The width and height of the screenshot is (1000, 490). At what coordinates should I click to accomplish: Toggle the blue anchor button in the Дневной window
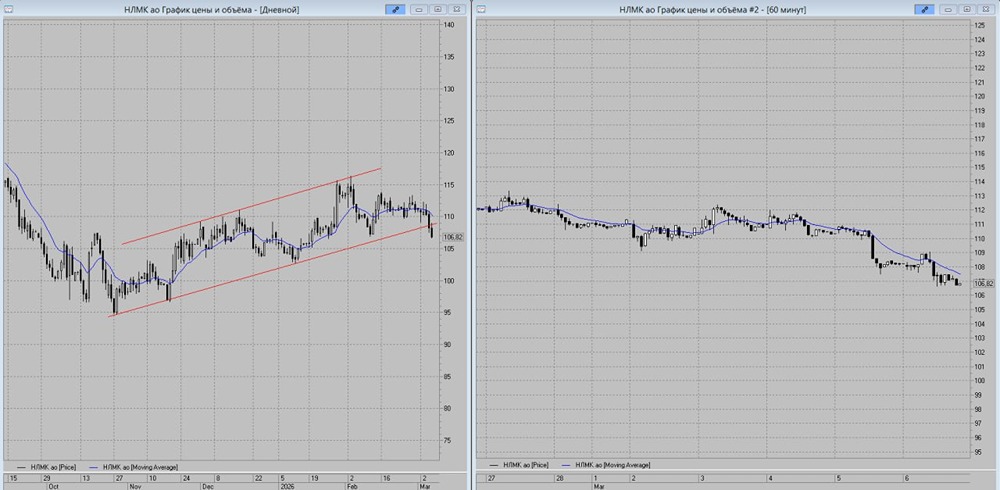click(x=395, y=10)
